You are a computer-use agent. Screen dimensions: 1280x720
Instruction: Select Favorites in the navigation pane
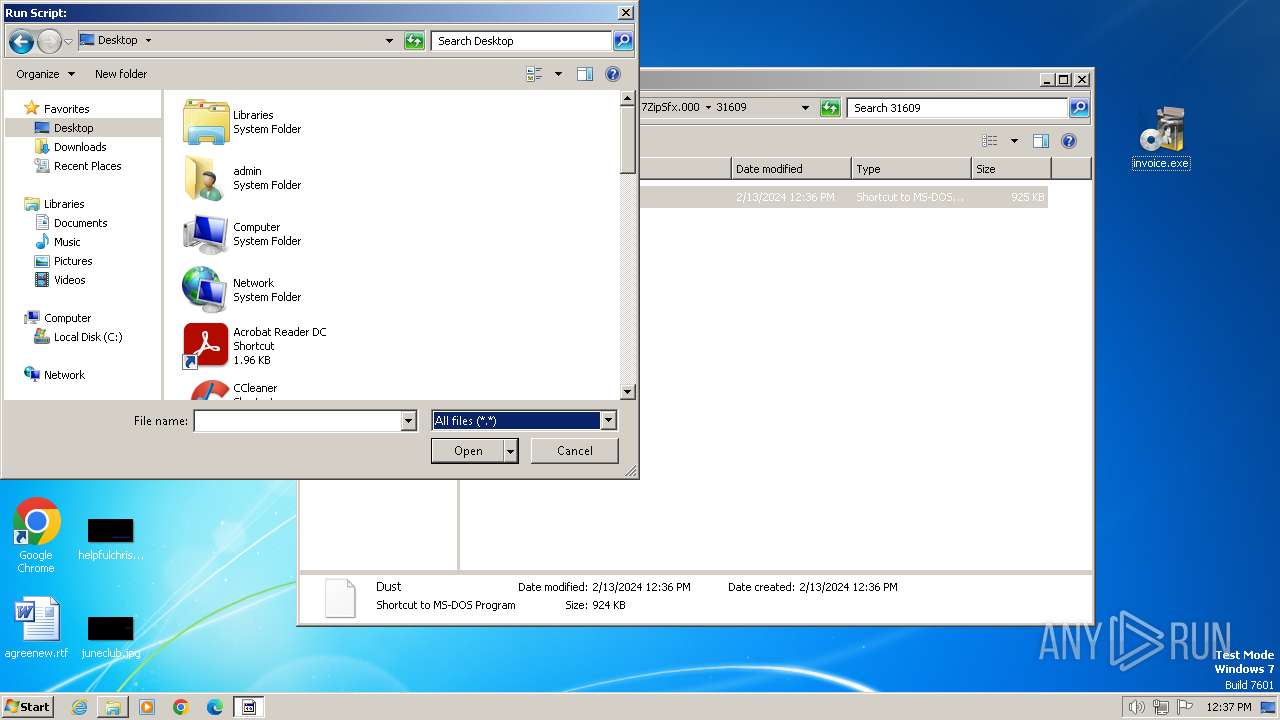66,109
